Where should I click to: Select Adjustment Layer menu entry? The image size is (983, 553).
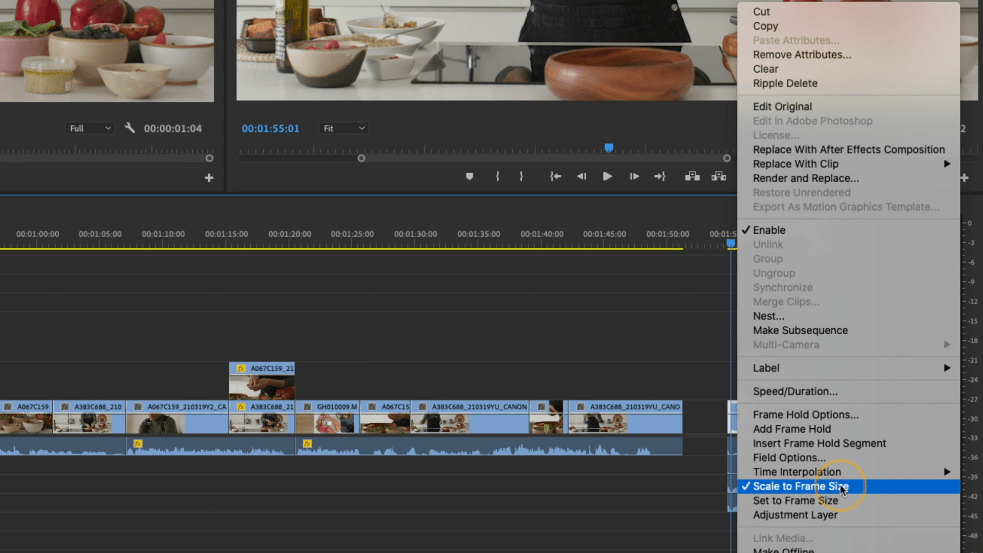tap(848, 515)
